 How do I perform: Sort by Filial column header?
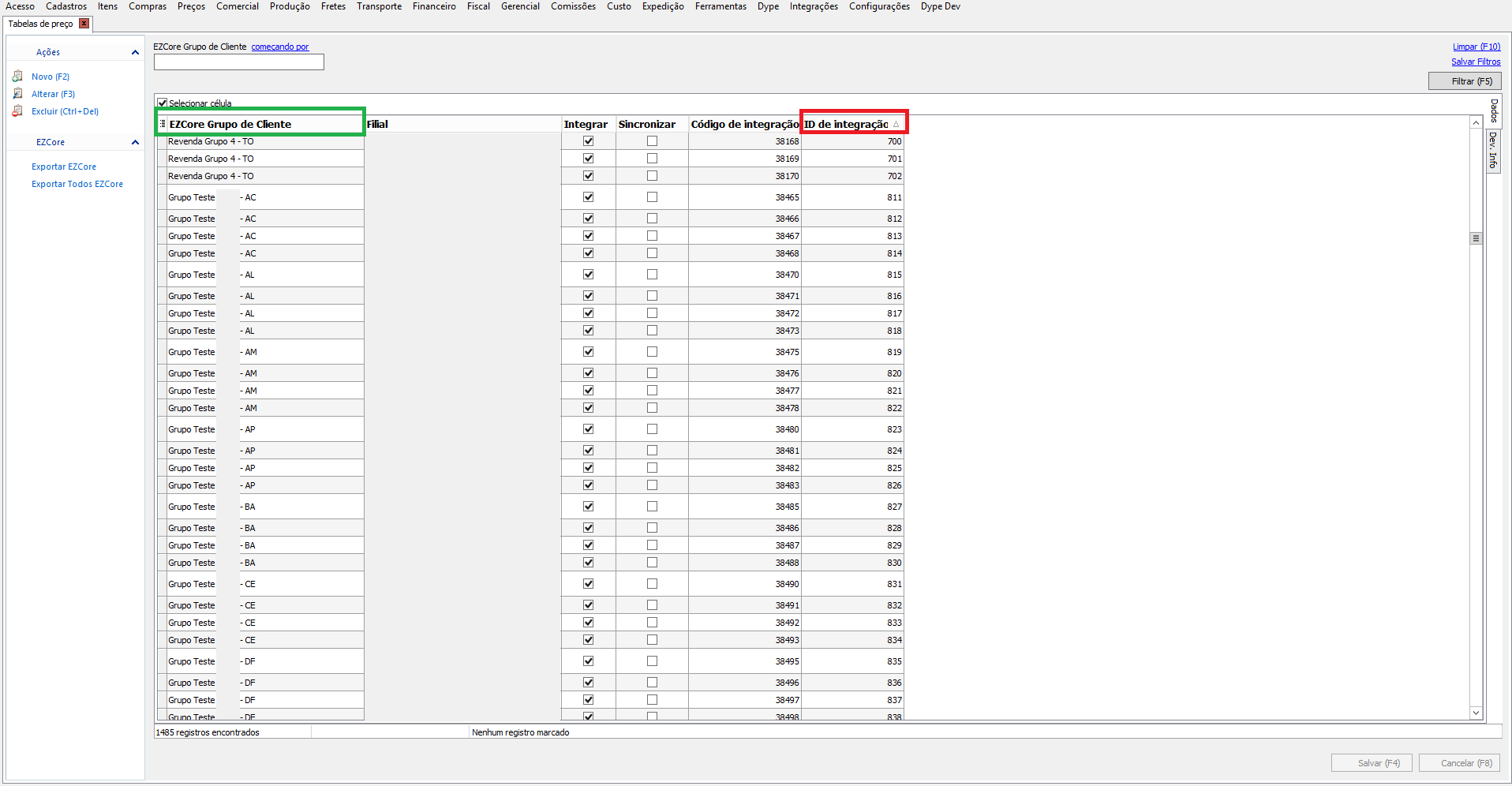462,124
